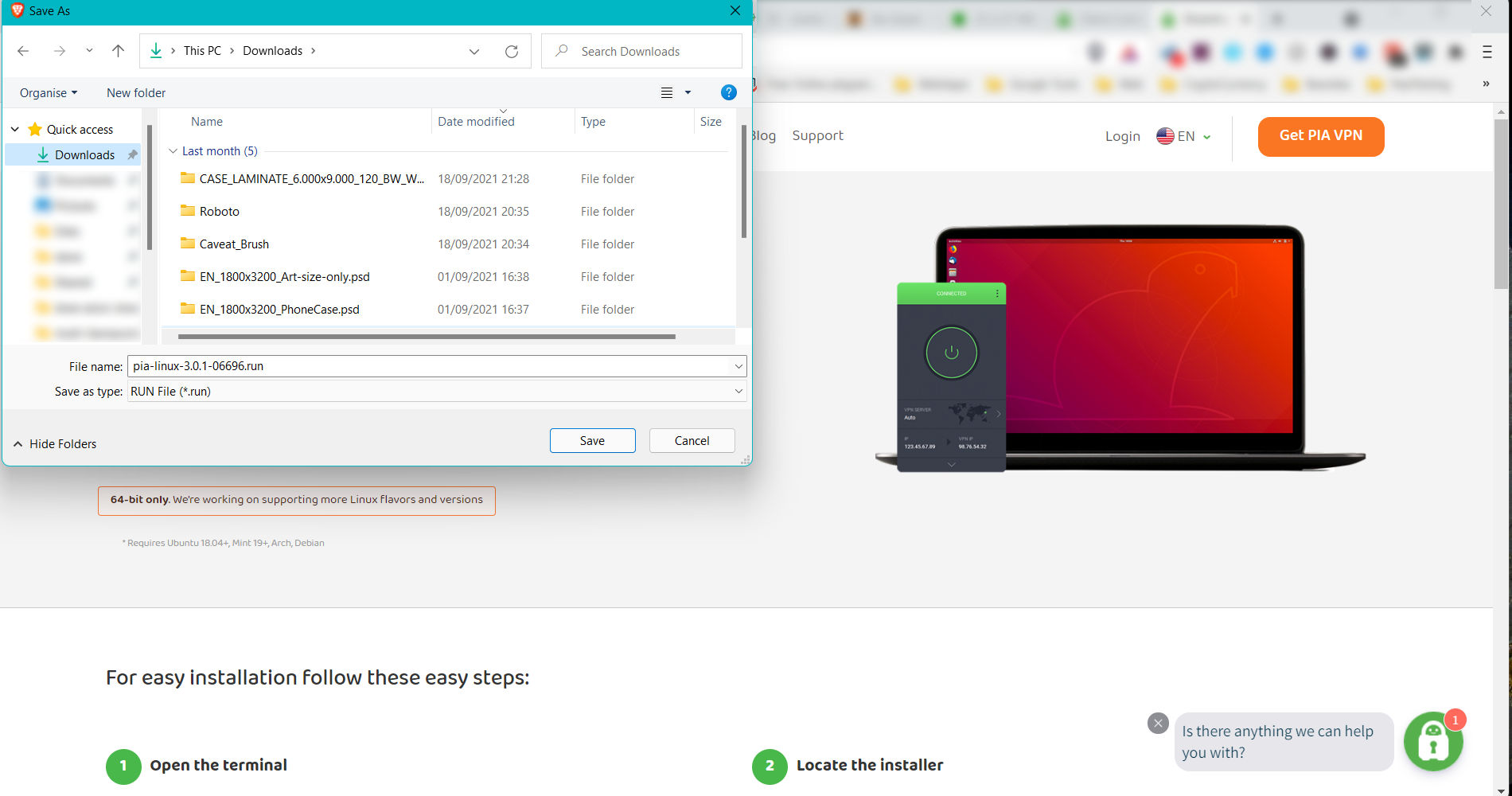Open the recent locations dropdown arrow

tap(89, 51)
